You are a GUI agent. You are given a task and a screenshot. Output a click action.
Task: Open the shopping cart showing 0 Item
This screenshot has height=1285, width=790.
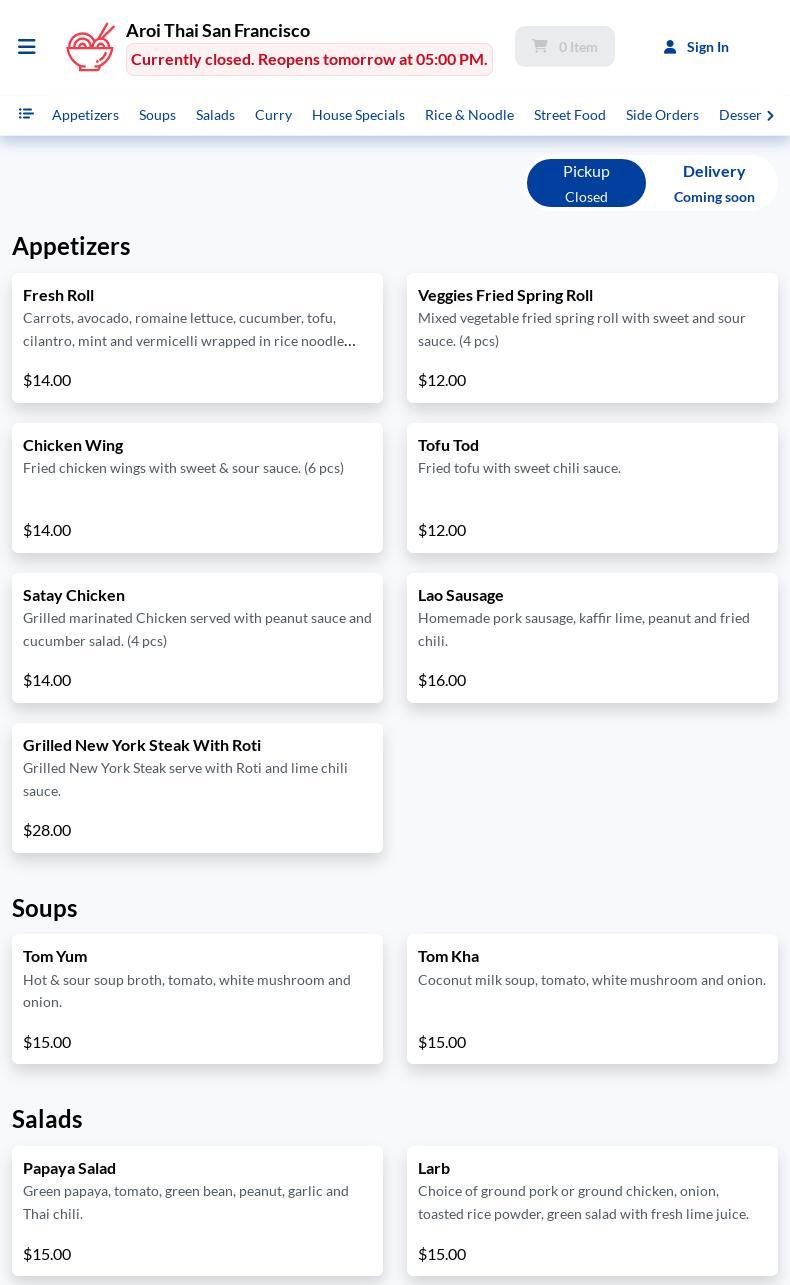[x=565, y=46]
